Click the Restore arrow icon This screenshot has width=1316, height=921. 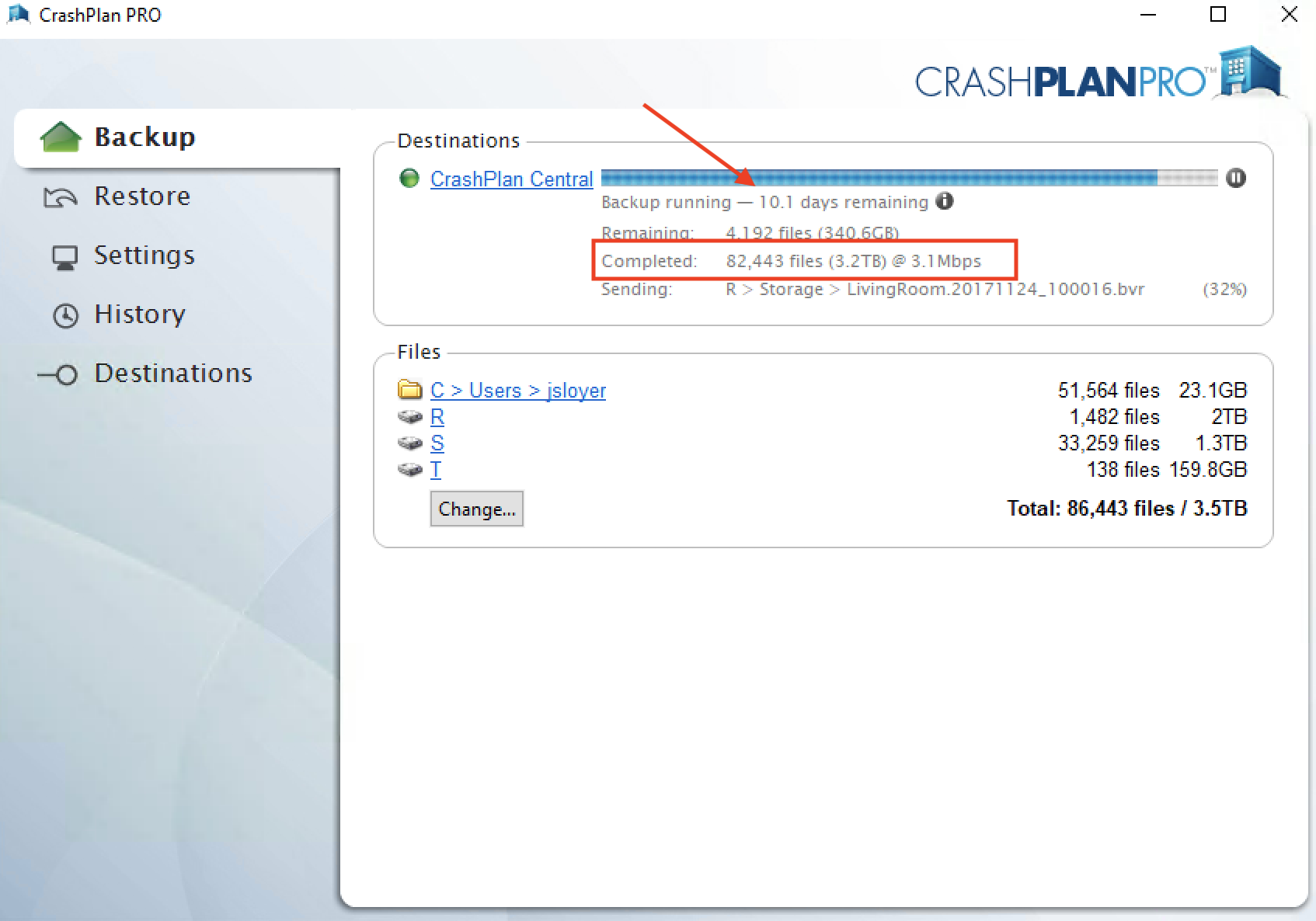tap(61, 197)
